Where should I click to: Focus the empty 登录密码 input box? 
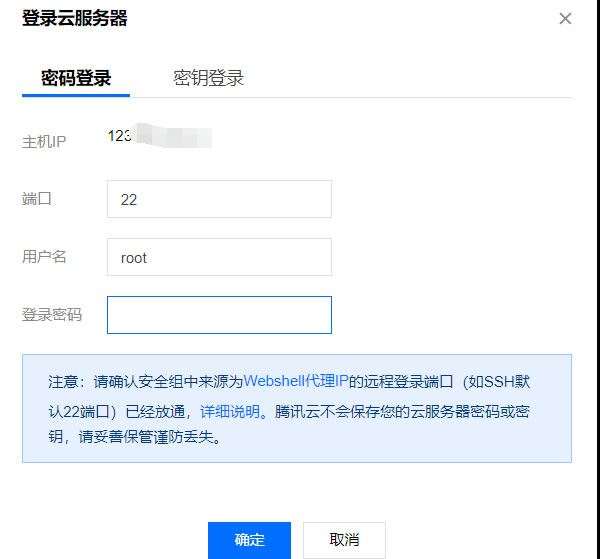[219, 315]
